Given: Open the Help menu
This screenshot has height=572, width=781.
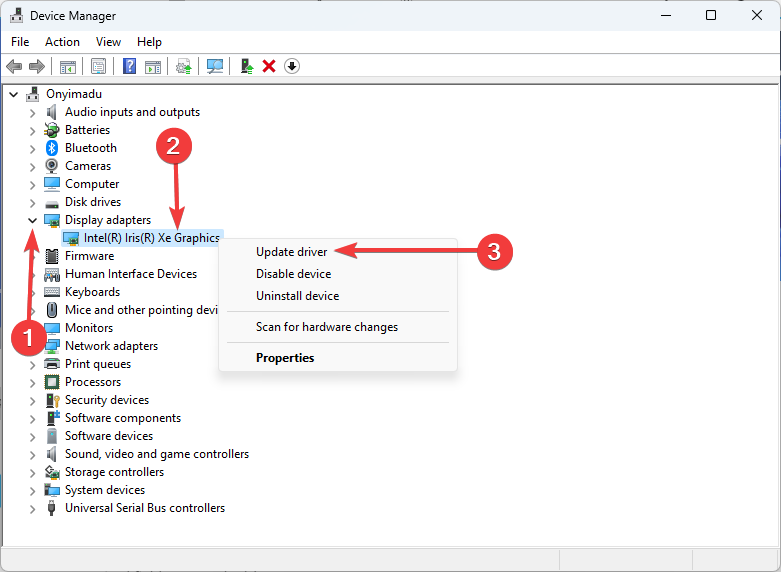Looking at the screenshot, I should click(149, 42).
